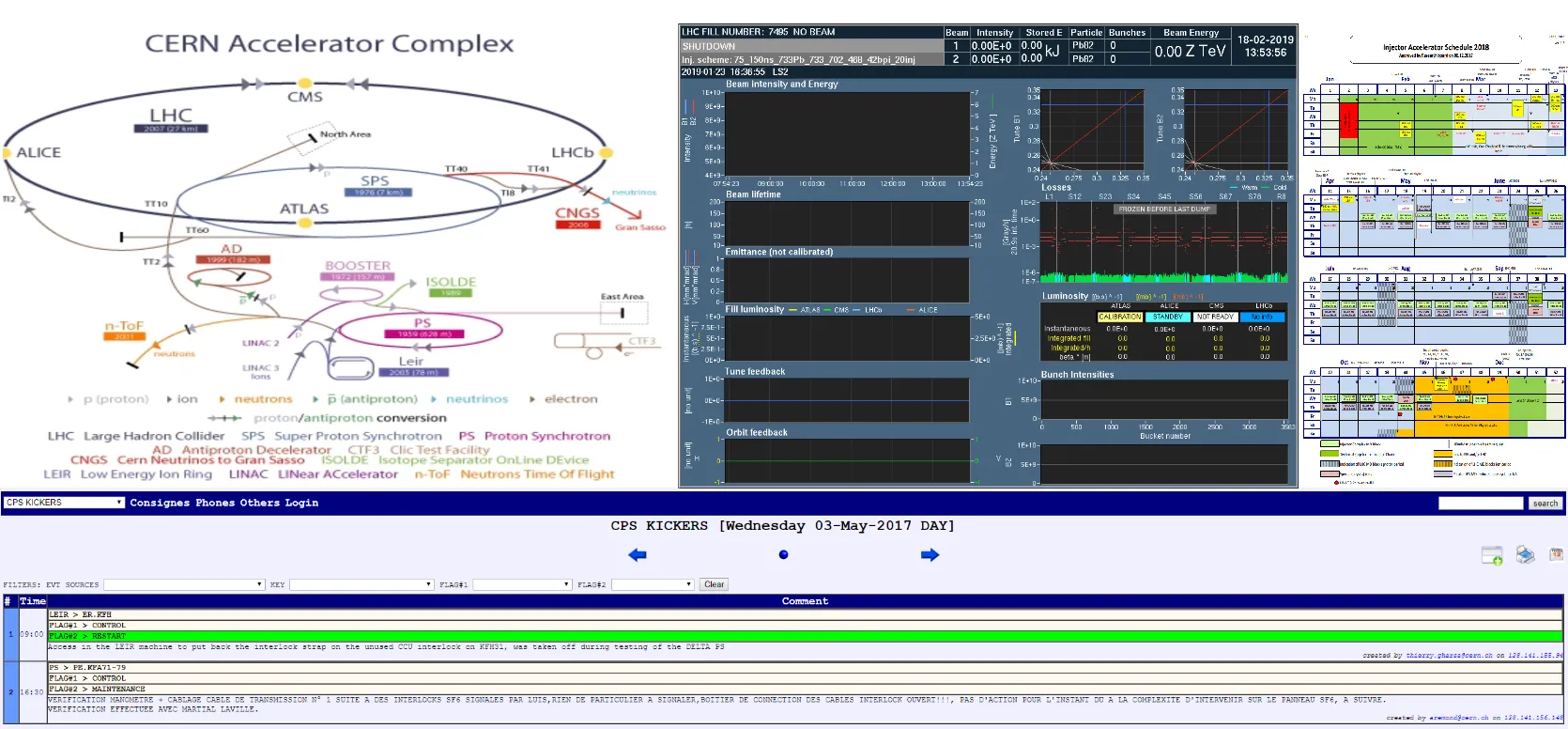Click the printer icon
1568x729 pixels.
[x=1525, y=555]
